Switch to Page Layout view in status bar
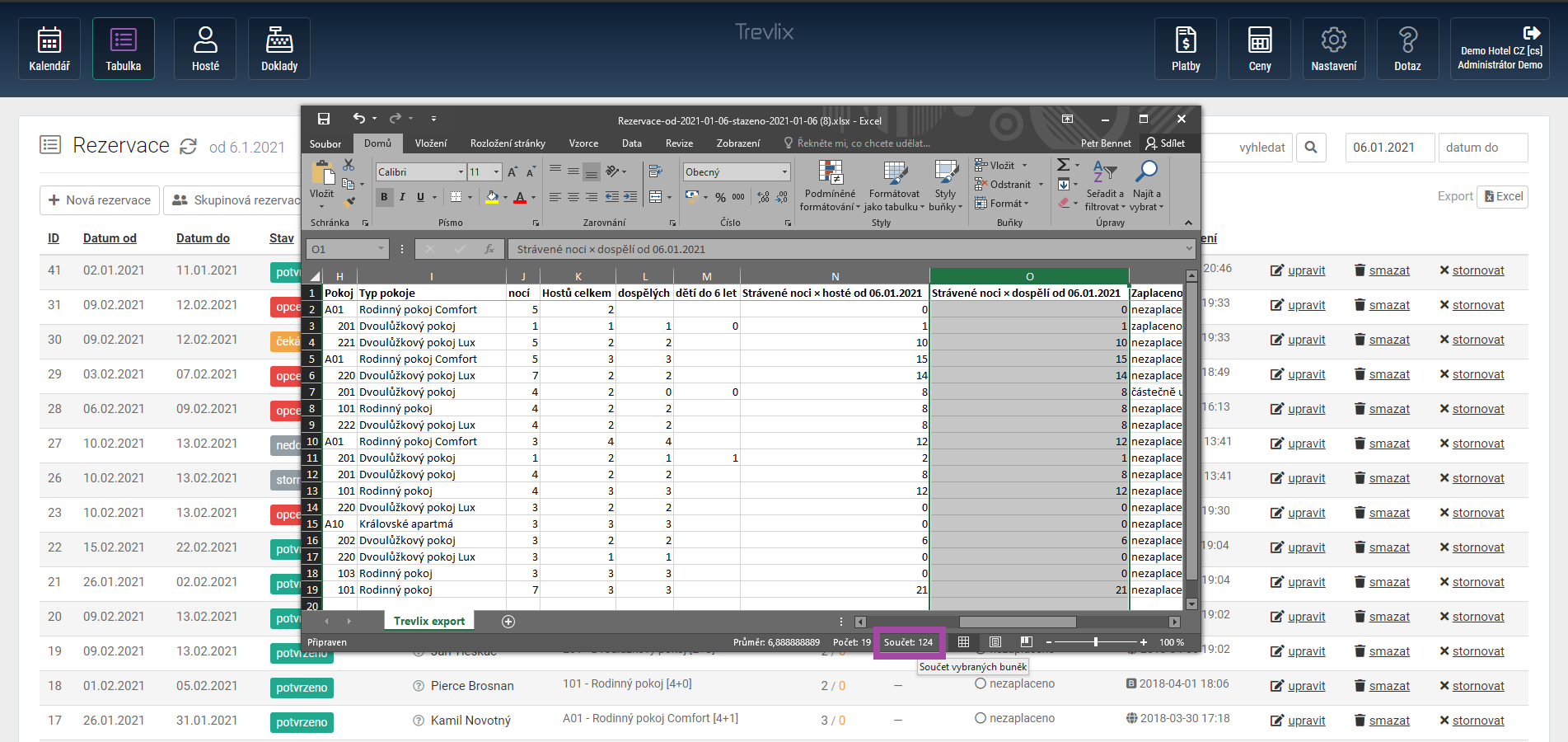 995,641
